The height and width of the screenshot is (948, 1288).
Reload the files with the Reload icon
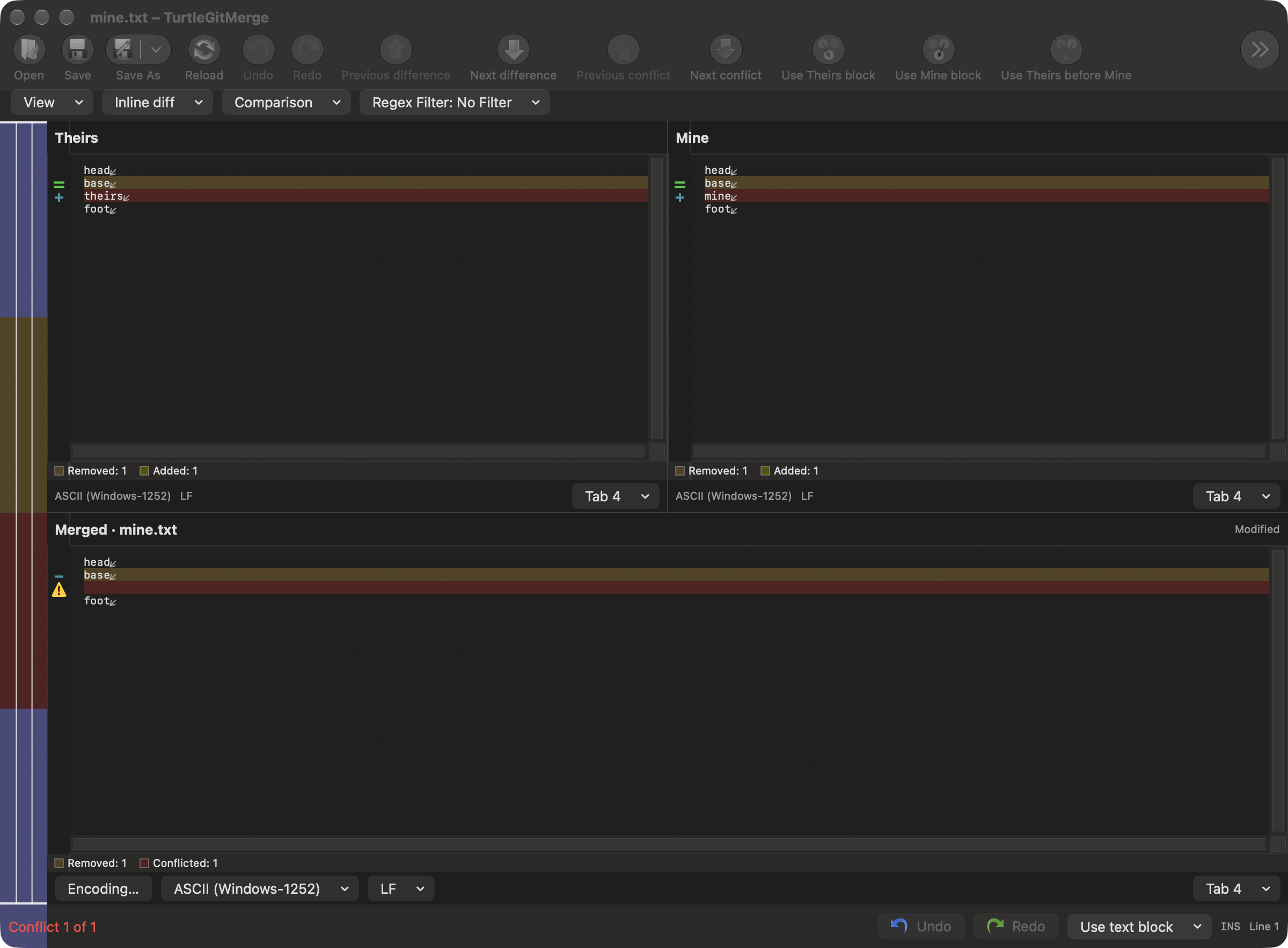pyautogui.click(x=204, y=50)
